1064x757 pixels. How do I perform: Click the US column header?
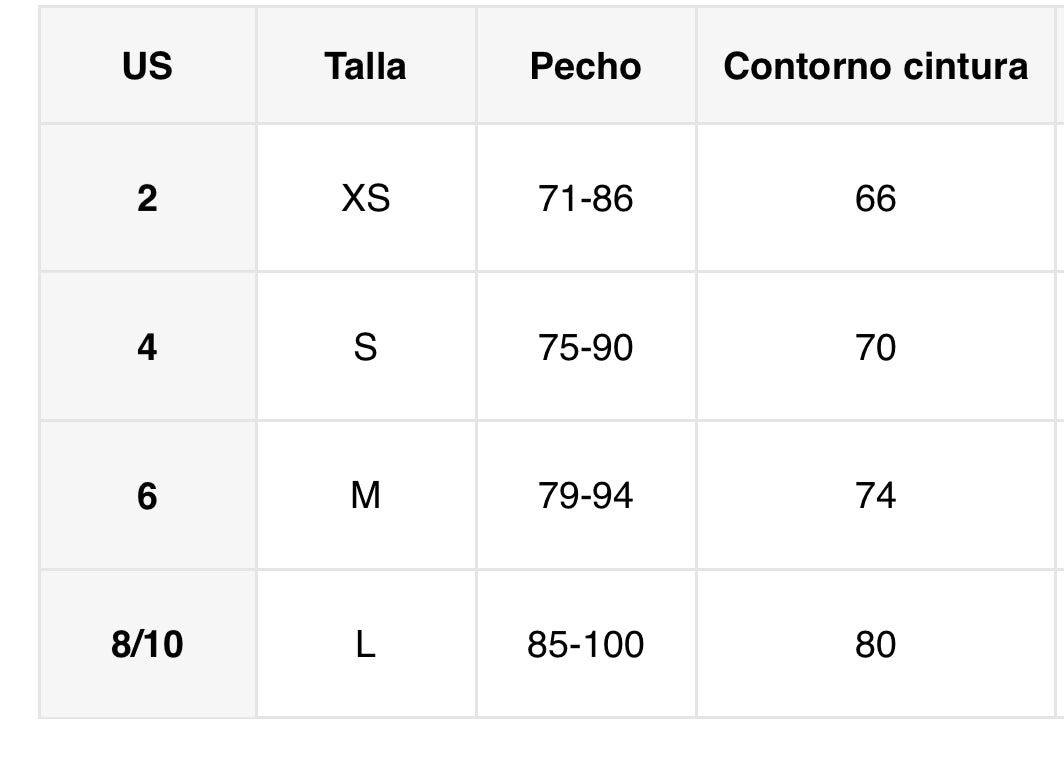pyautogui.click(x=147, y=66)
